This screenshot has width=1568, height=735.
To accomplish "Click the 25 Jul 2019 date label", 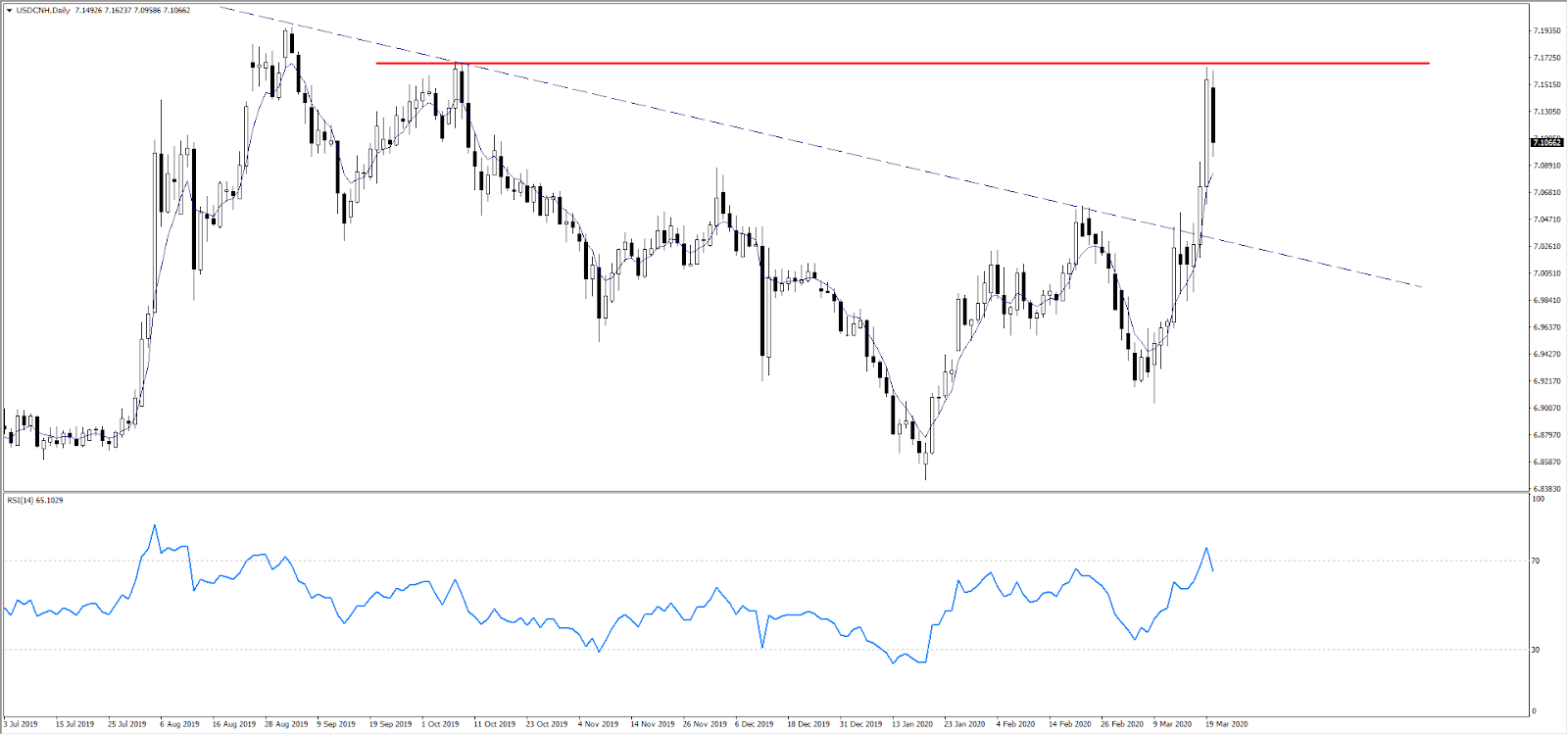I will (x=126, y=724).
